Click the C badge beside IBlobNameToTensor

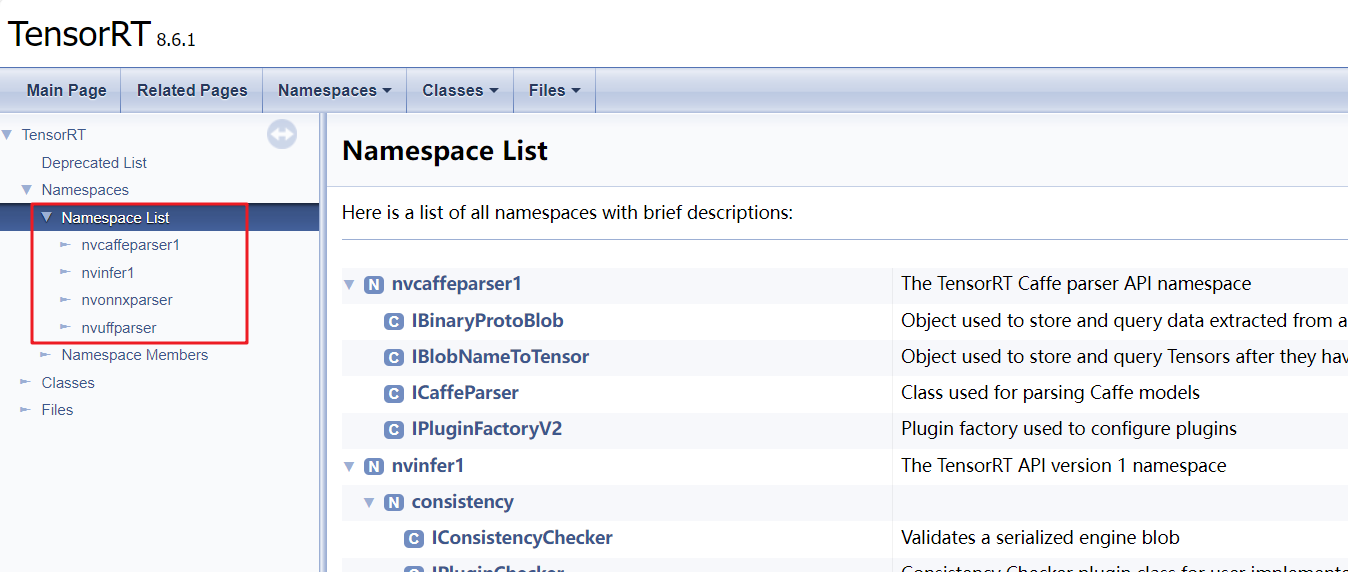394,357
